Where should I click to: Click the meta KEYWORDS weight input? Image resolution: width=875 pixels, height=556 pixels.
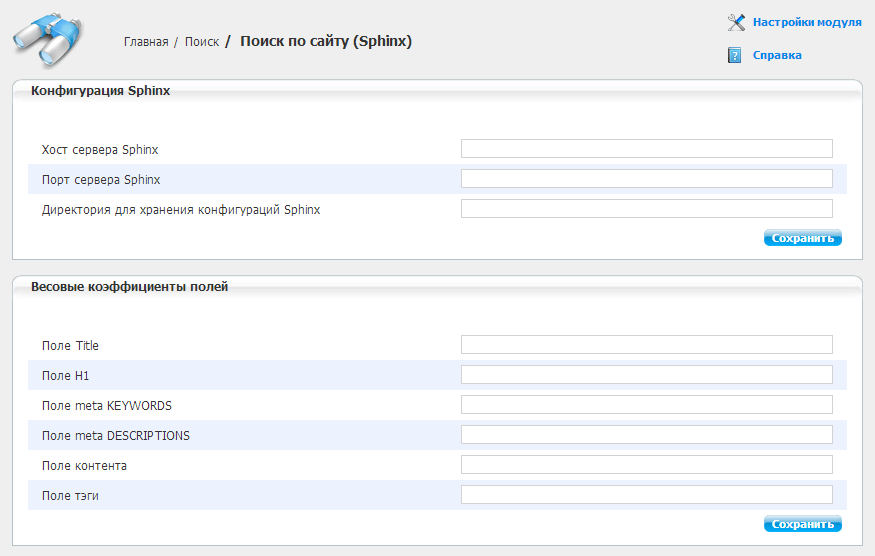click(646, 405)
